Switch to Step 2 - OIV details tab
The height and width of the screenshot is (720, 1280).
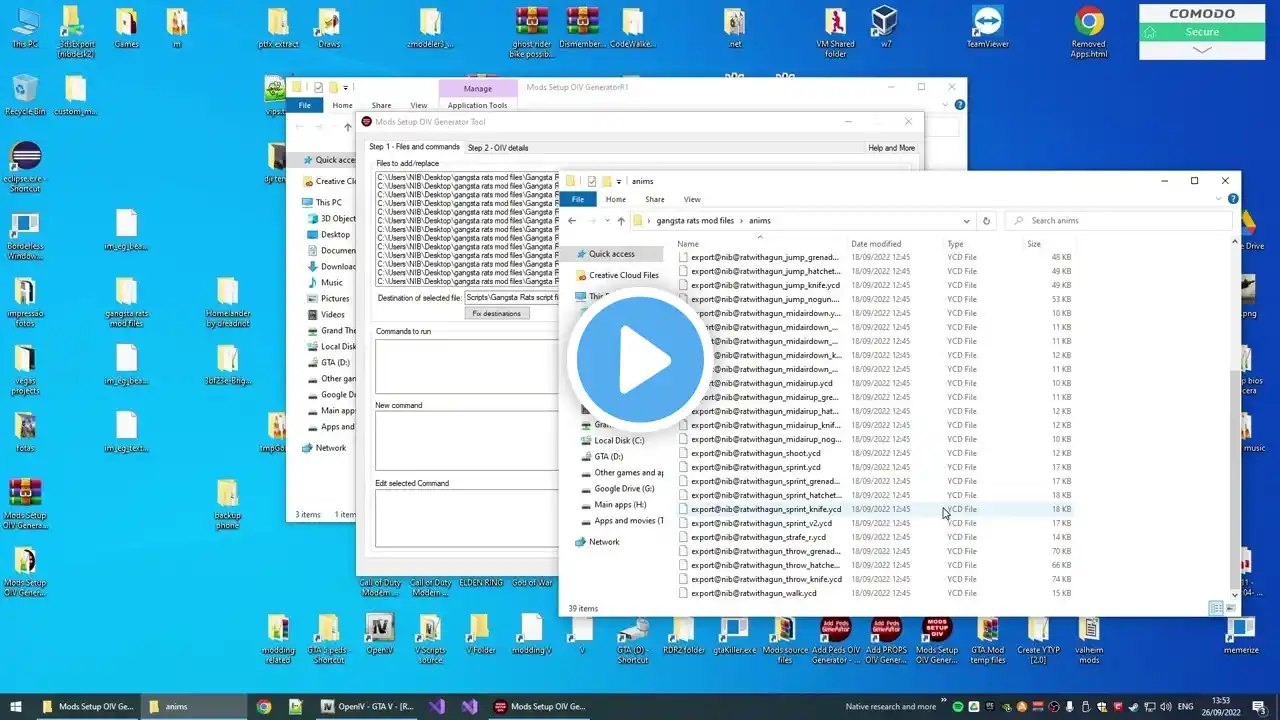pos(498,148)
